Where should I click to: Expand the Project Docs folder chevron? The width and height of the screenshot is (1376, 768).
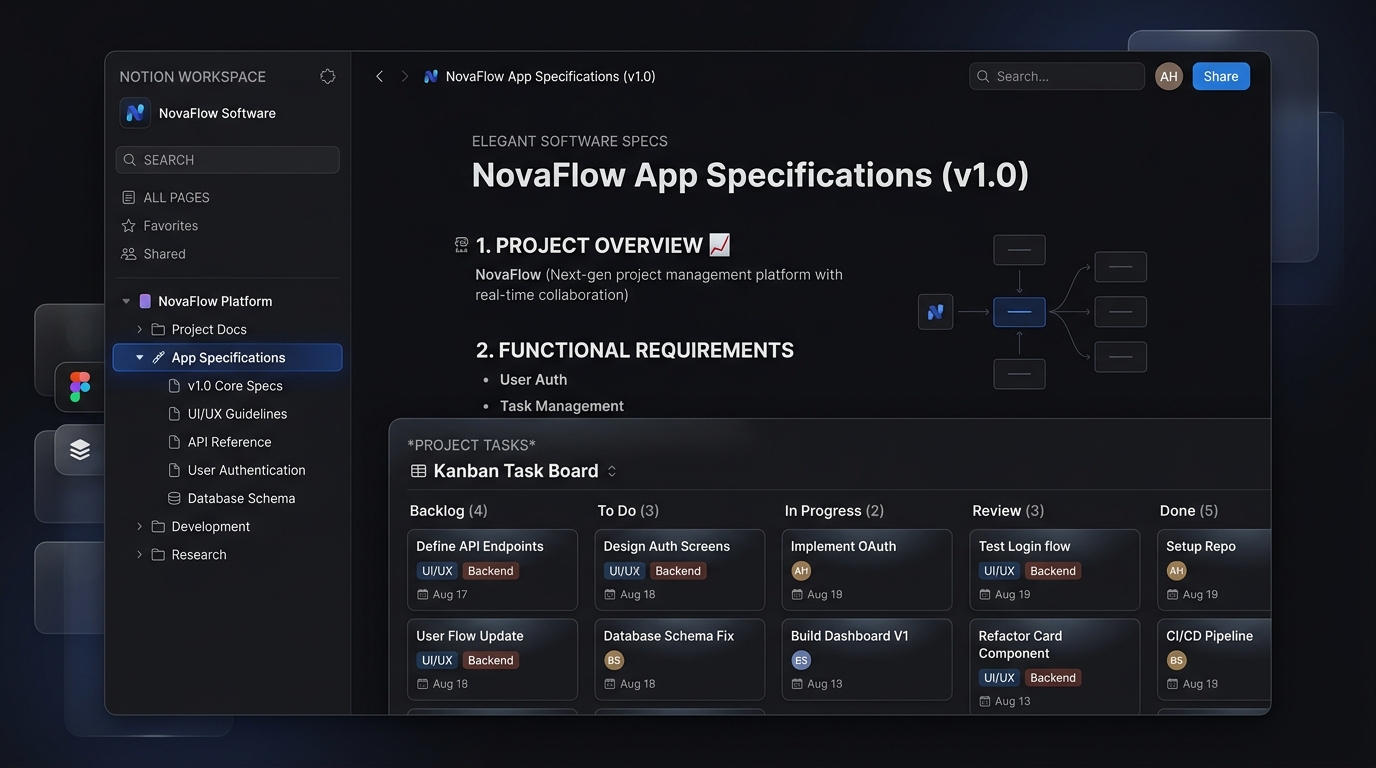pos(139,329)
